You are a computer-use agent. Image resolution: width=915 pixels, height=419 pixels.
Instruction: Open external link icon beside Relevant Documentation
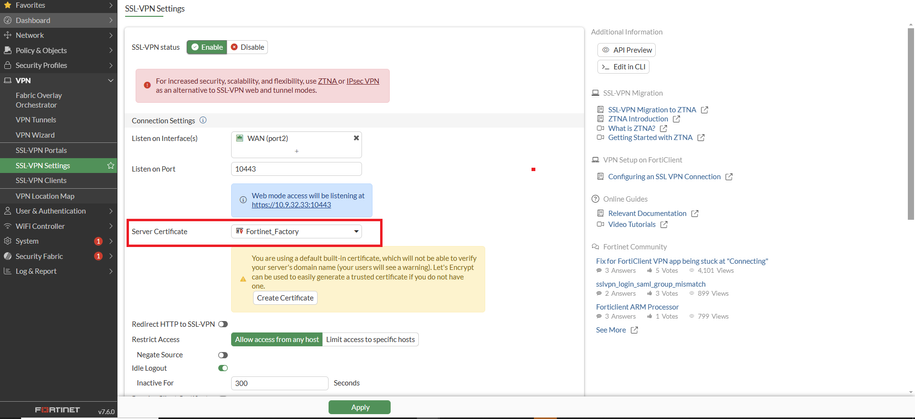694,214
